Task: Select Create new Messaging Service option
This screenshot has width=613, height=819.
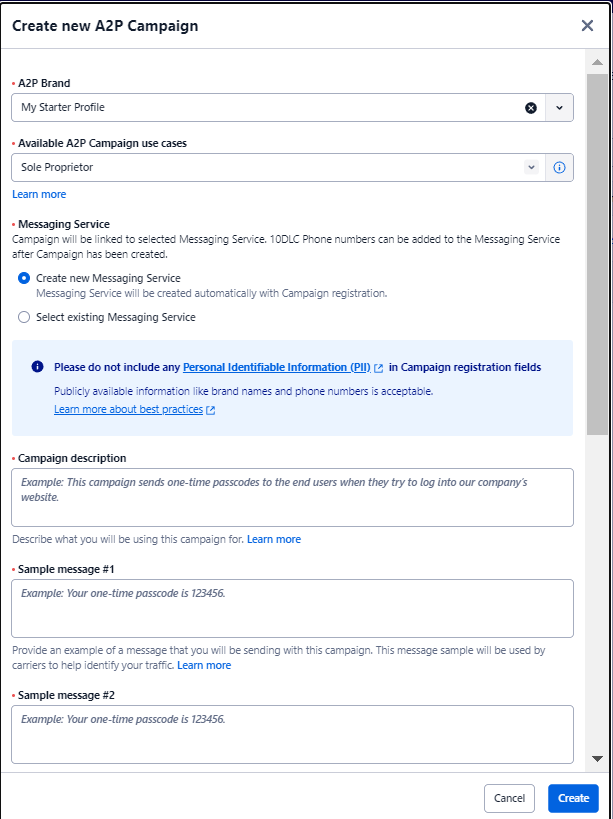Action: 23,278
